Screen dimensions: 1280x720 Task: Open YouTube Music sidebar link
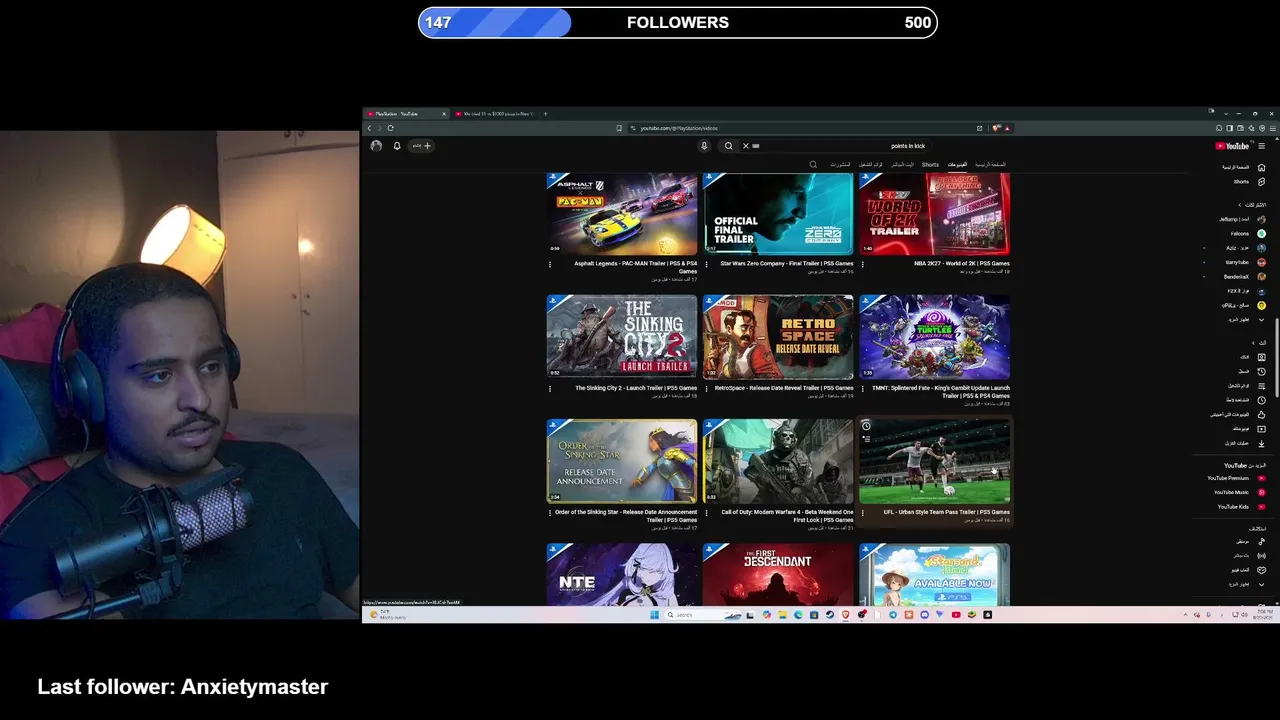[x=1240, y=492]
